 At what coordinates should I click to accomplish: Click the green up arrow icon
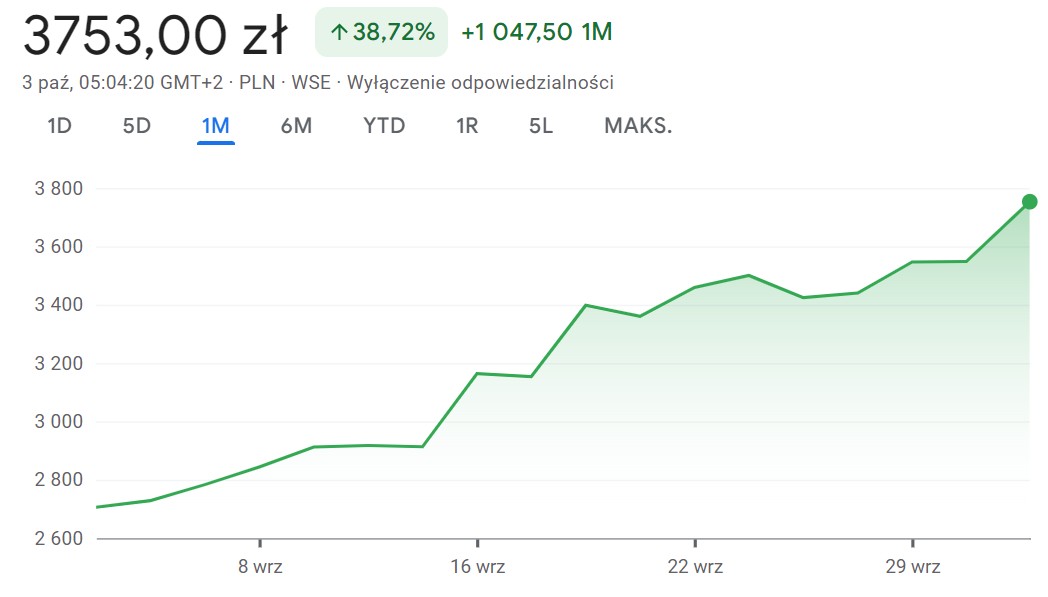(339, 33)
